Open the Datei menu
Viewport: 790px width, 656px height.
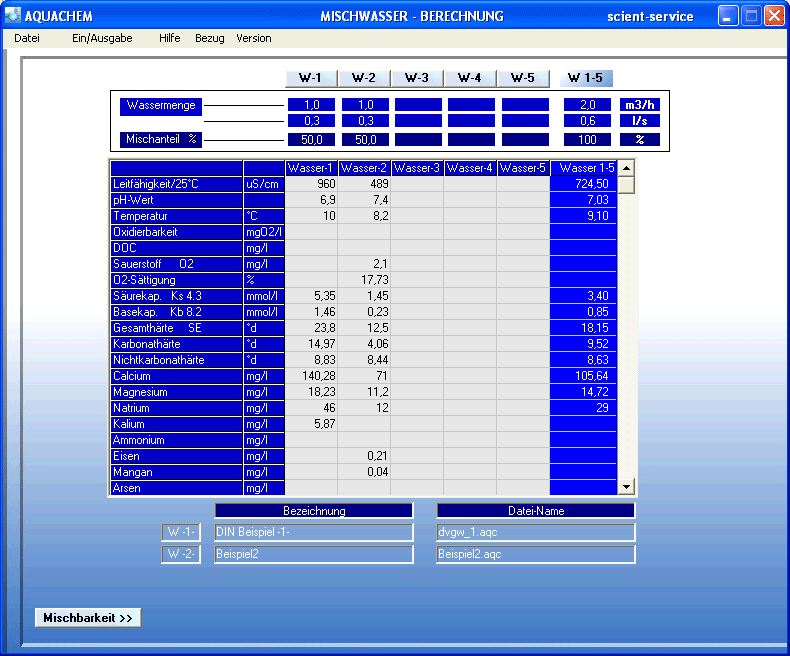click(x=27, y=38)
